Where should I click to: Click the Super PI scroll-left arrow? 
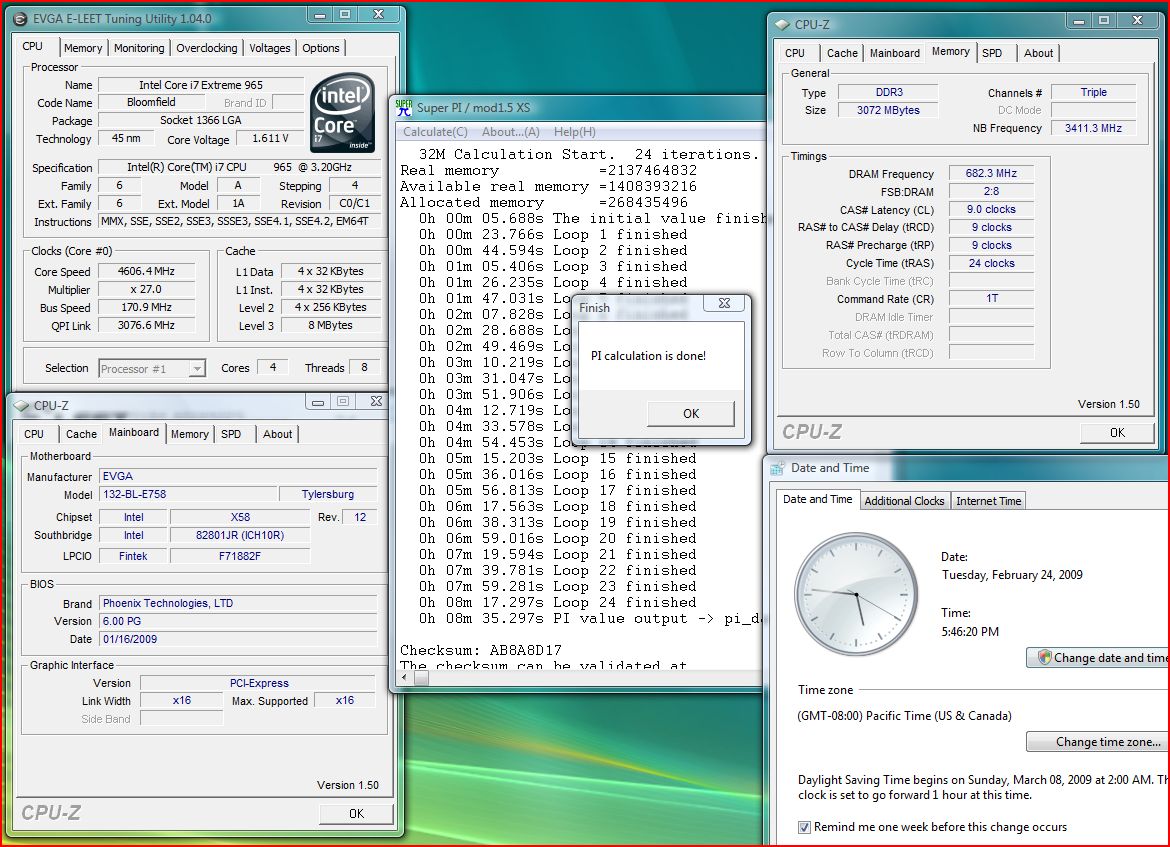point(404,678)
